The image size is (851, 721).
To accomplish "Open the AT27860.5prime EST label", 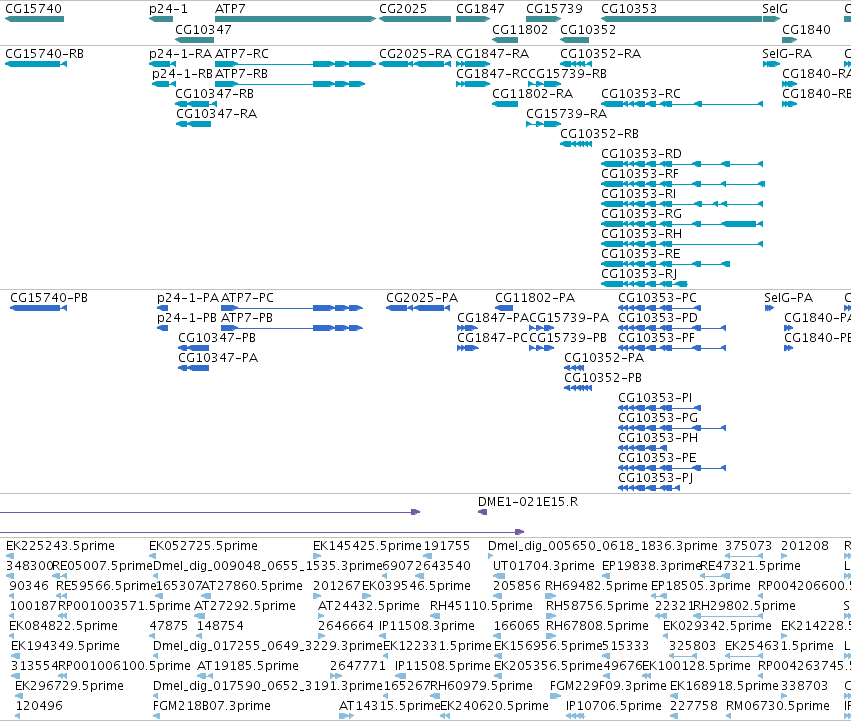I will click(251, 586).
